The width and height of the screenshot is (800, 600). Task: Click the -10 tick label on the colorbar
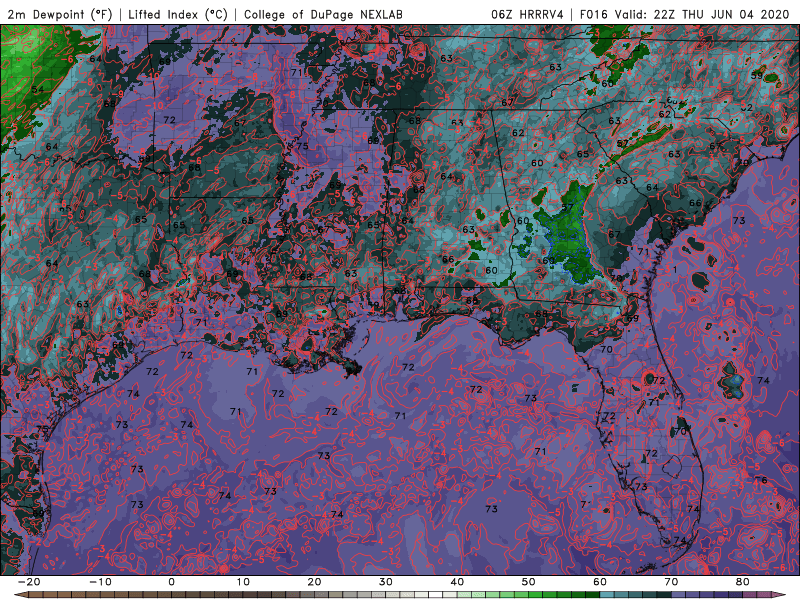tap(100, 582)
